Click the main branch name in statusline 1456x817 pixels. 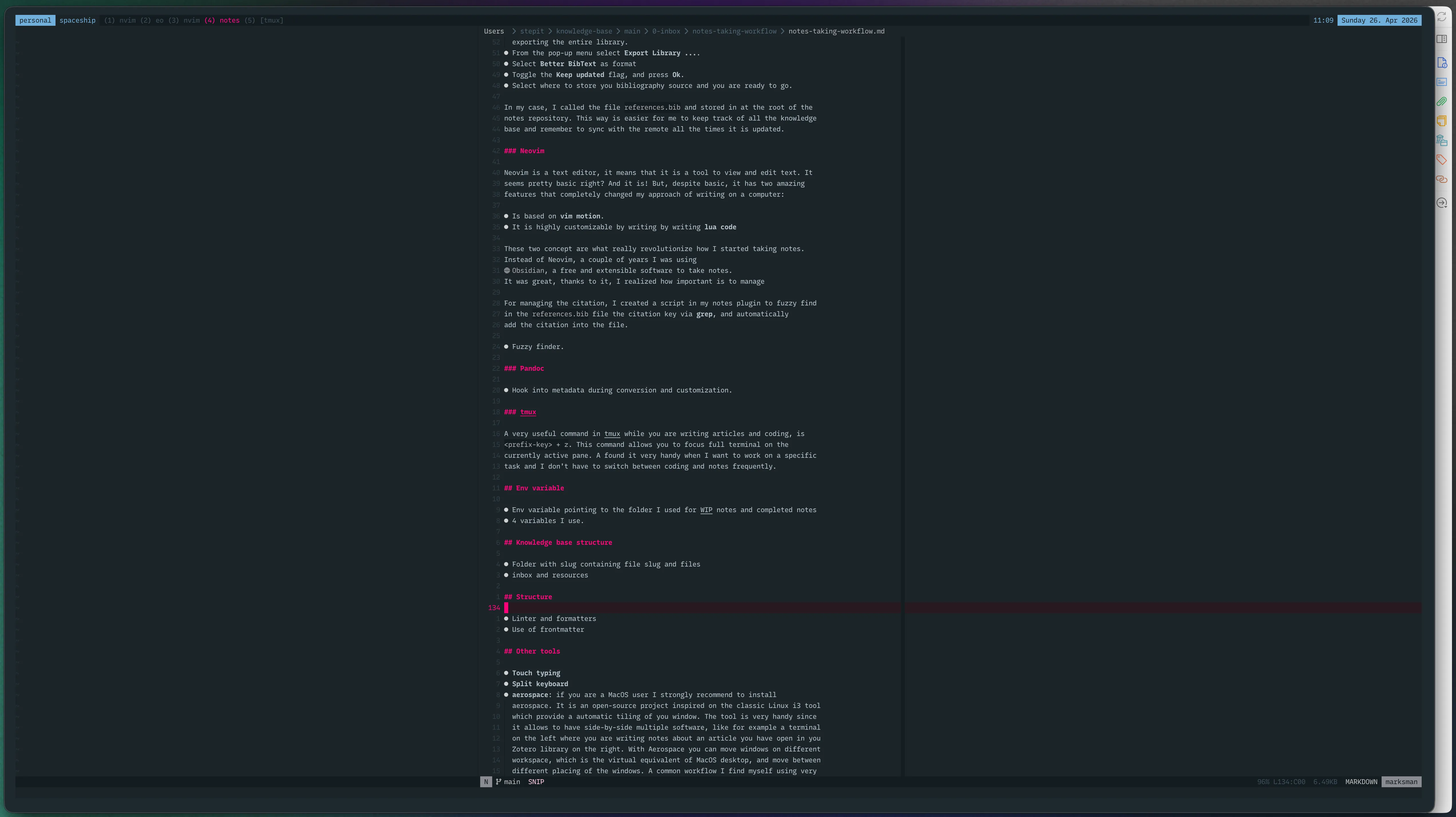click(x=512, y=782)
